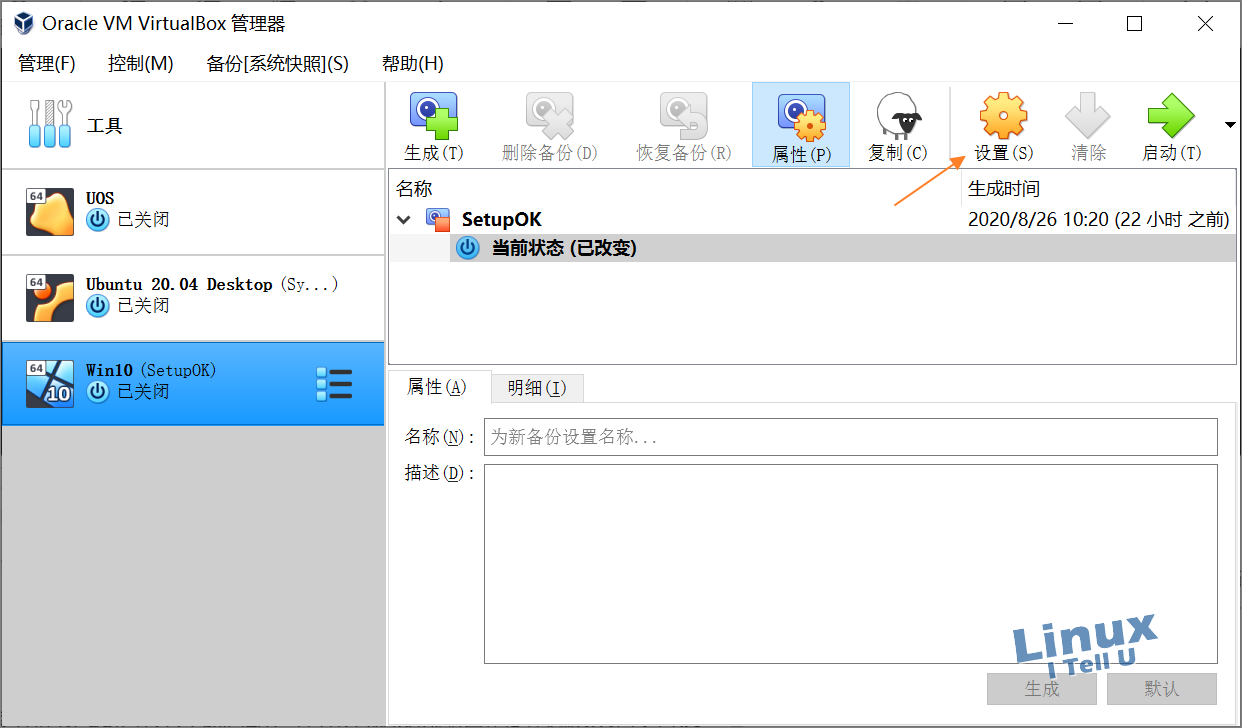Select the Ubuntu 20.04 Desktop virtual machine
Image resolution: width=1242 pixels, height=728 pixels.
pos(193,298)
